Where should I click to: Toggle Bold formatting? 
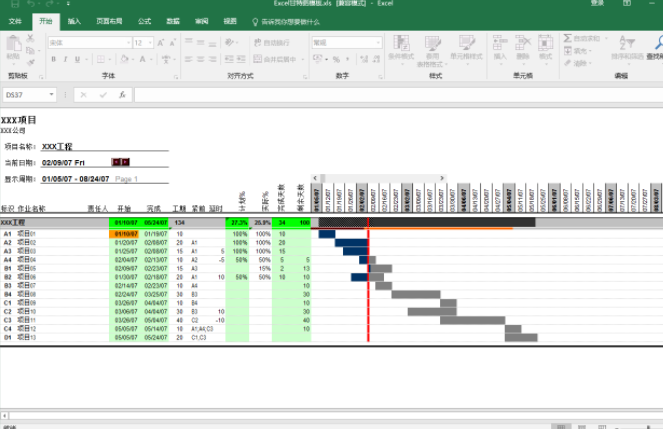click(54, 59)
